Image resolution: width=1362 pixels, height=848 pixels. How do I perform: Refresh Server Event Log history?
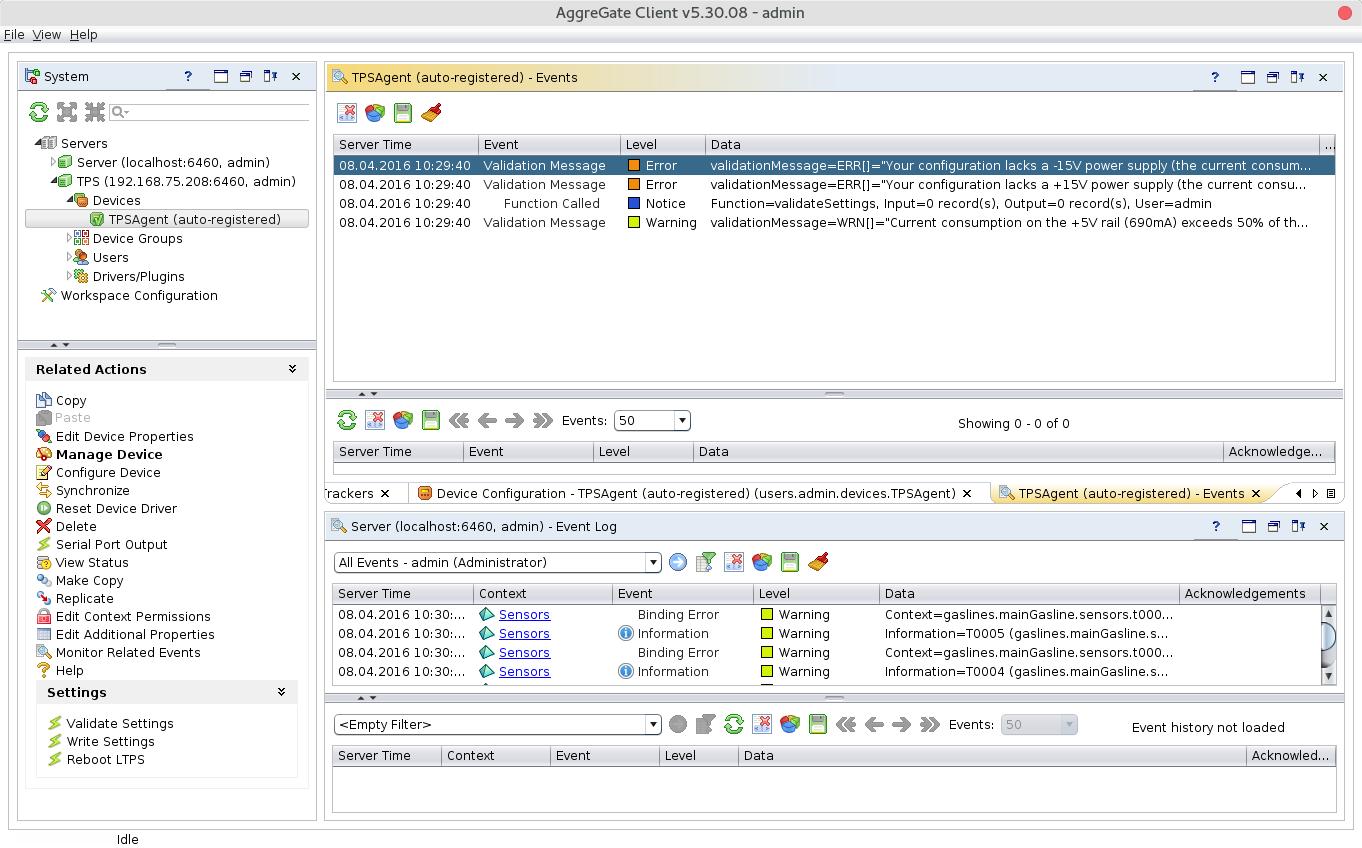point(734,724)
